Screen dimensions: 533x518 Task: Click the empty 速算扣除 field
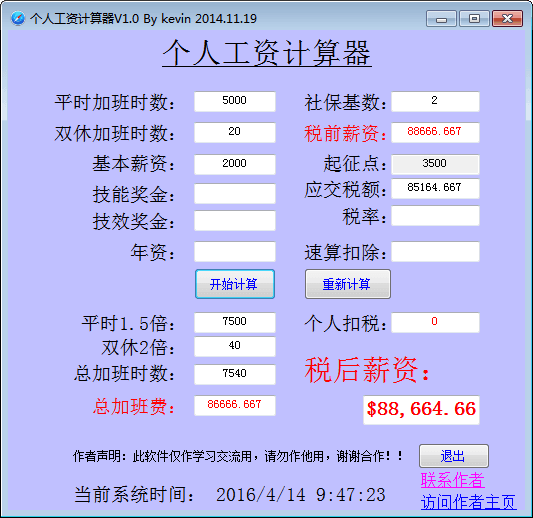435,252
